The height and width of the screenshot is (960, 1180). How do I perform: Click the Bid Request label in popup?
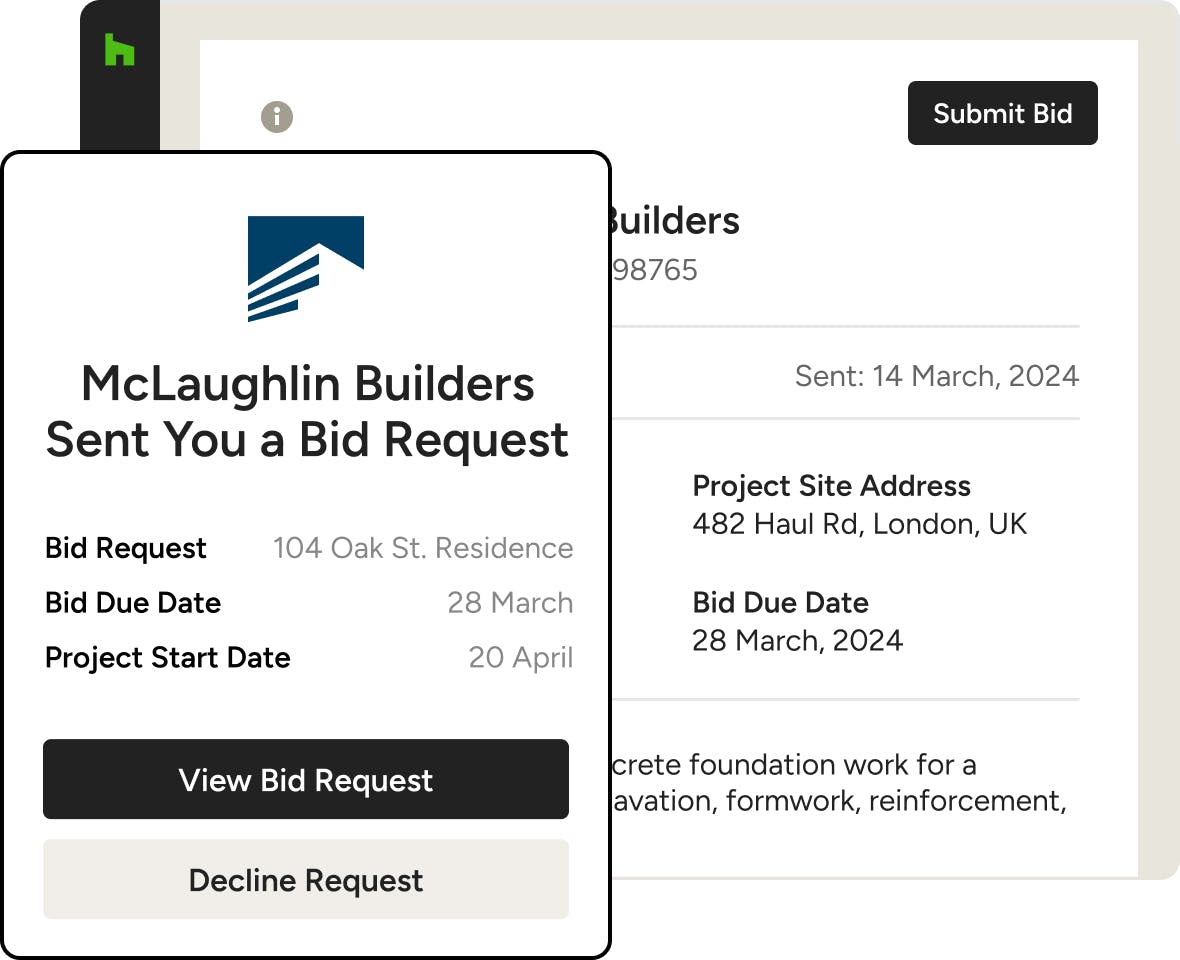click(126, 548)
